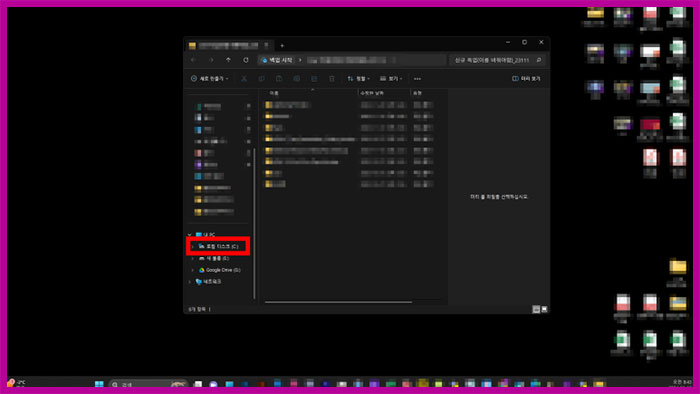700x394 pixels.
Task: Expand the chevron after 백업 시작 in address bar
Action: (300, 60)
